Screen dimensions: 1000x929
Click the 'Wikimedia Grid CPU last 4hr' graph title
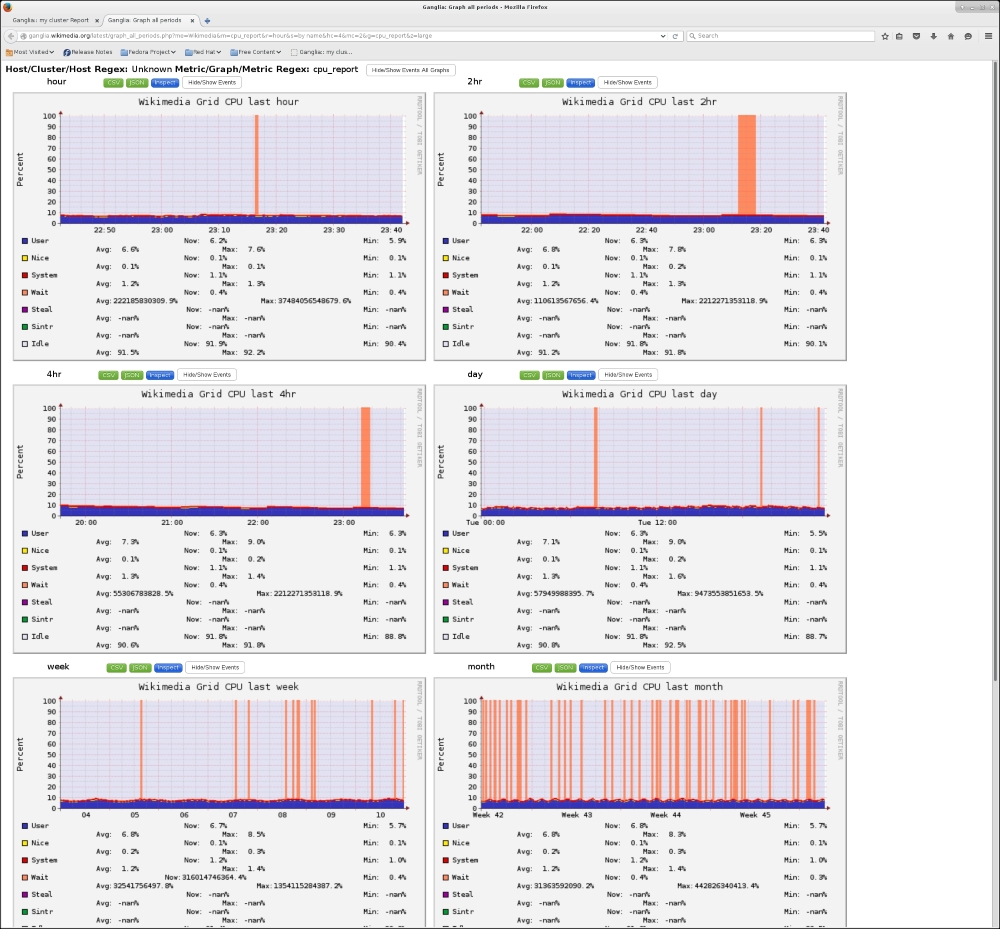(219, 394)
